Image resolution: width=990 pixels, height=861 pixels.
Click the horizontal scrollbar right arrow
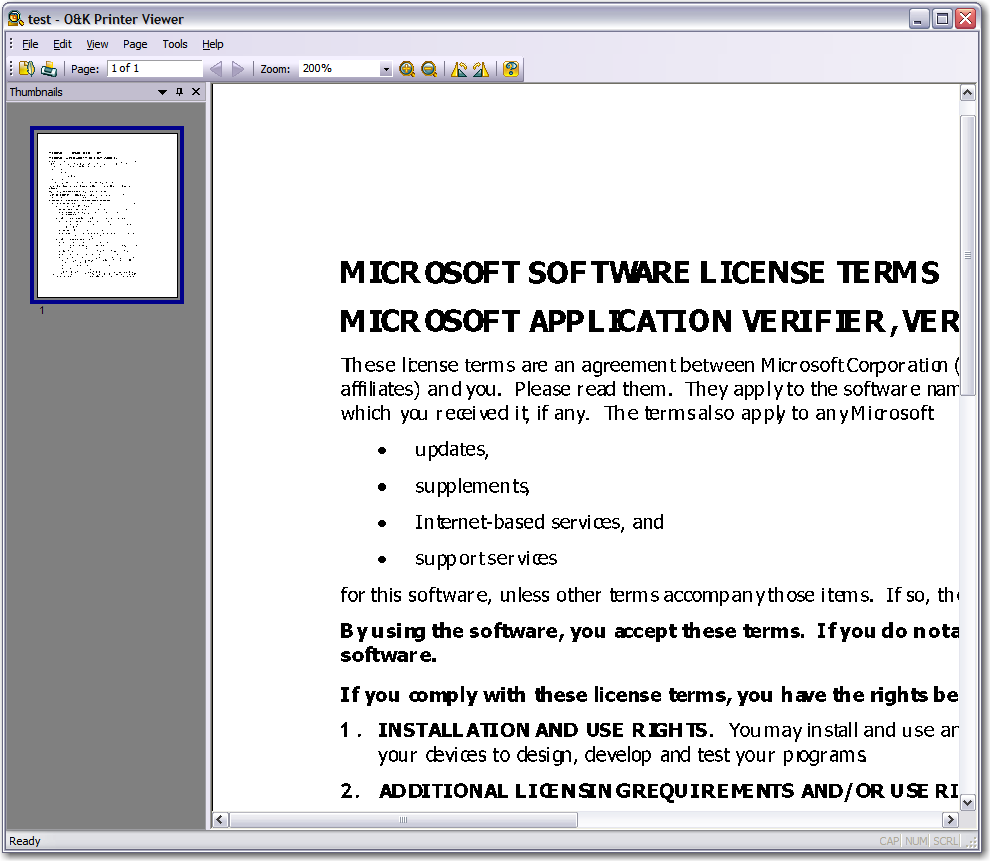[x=951, y=820]
